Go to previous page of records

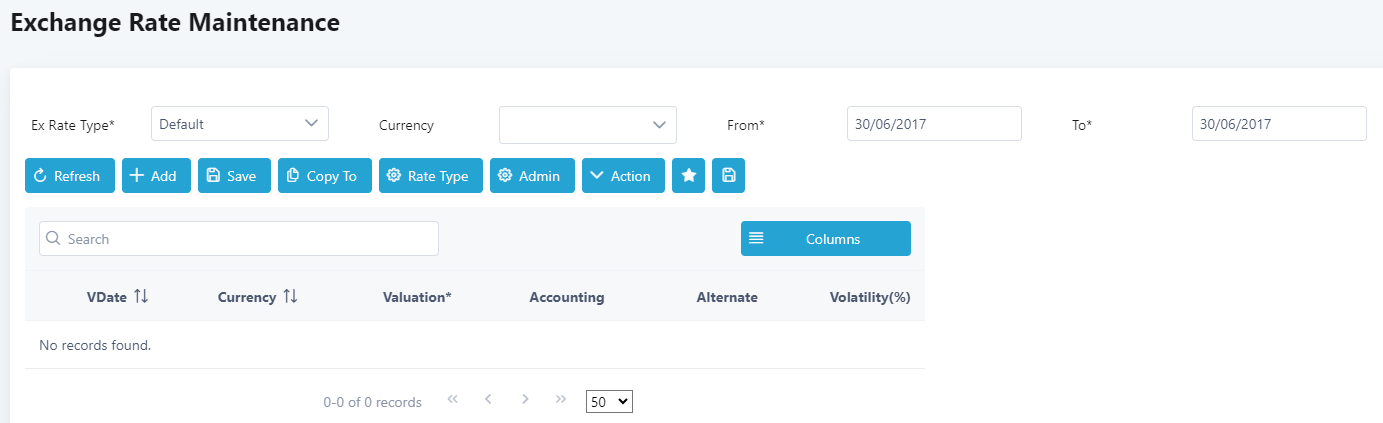click(x=488, y=400)
